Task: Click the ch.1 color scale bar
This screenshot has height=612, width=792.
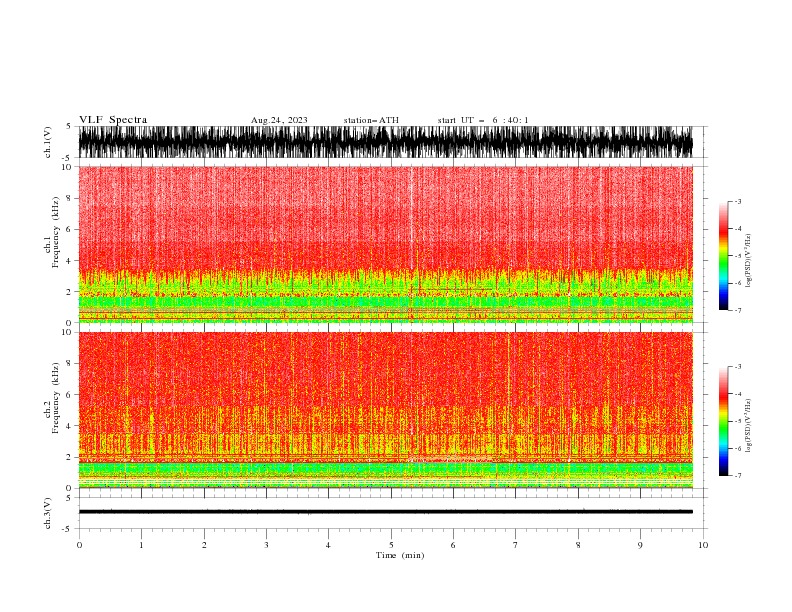Action: [723, 256]
